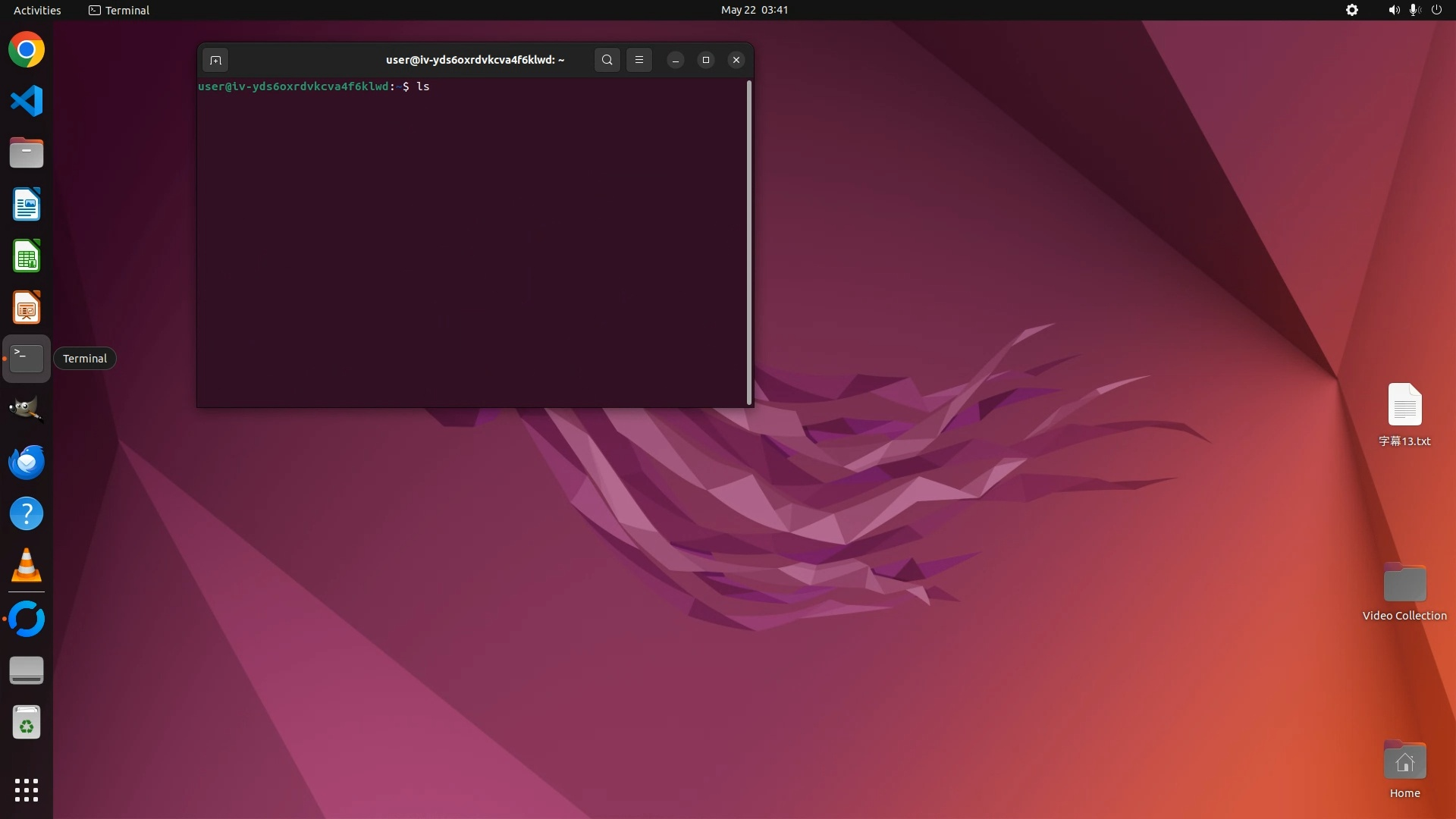
Task: Open the Terminal app menu in top bar
Action: tap(119, 10)
